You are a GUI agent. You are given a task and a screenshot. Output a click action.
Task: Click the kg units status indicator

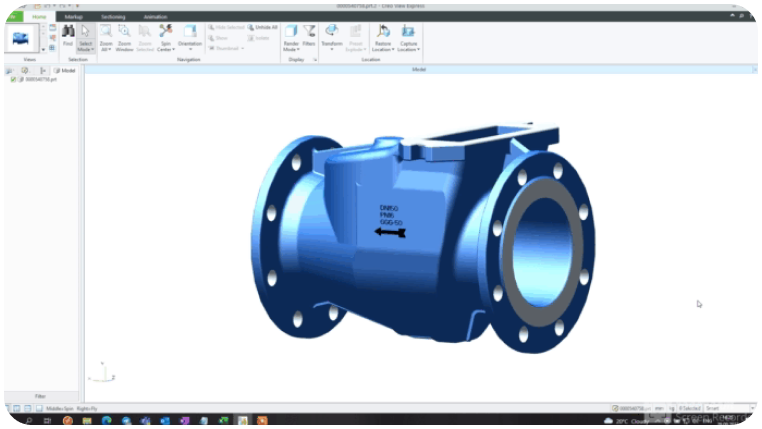click(x=672, y=409)
